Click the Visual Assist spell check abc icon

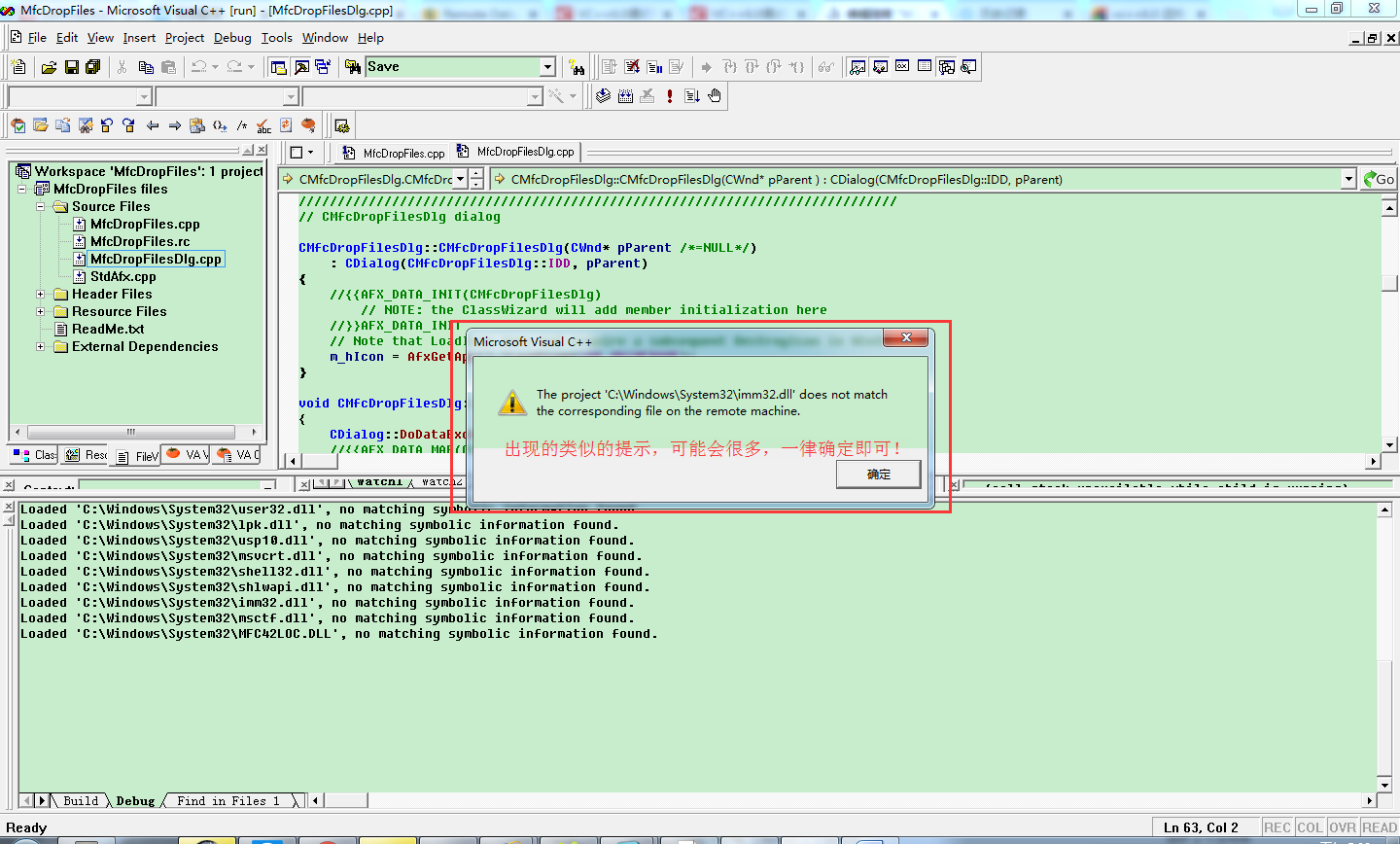pyautogui.click(x=264, y=125)
